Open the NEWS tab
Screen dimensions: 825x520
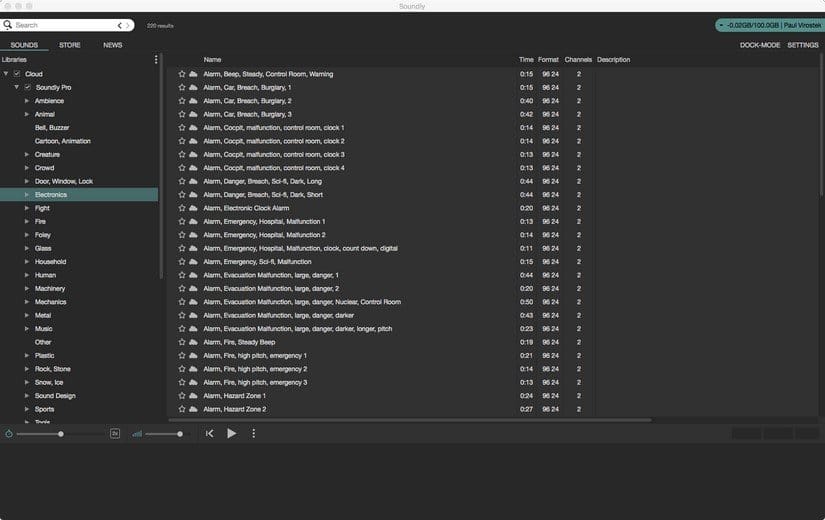[x=113, y=45]
